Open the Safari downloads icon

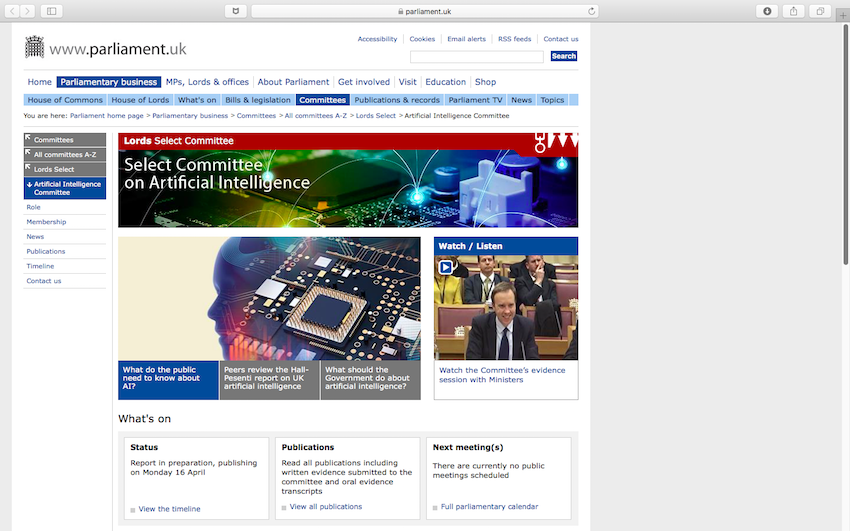[767, 11]
